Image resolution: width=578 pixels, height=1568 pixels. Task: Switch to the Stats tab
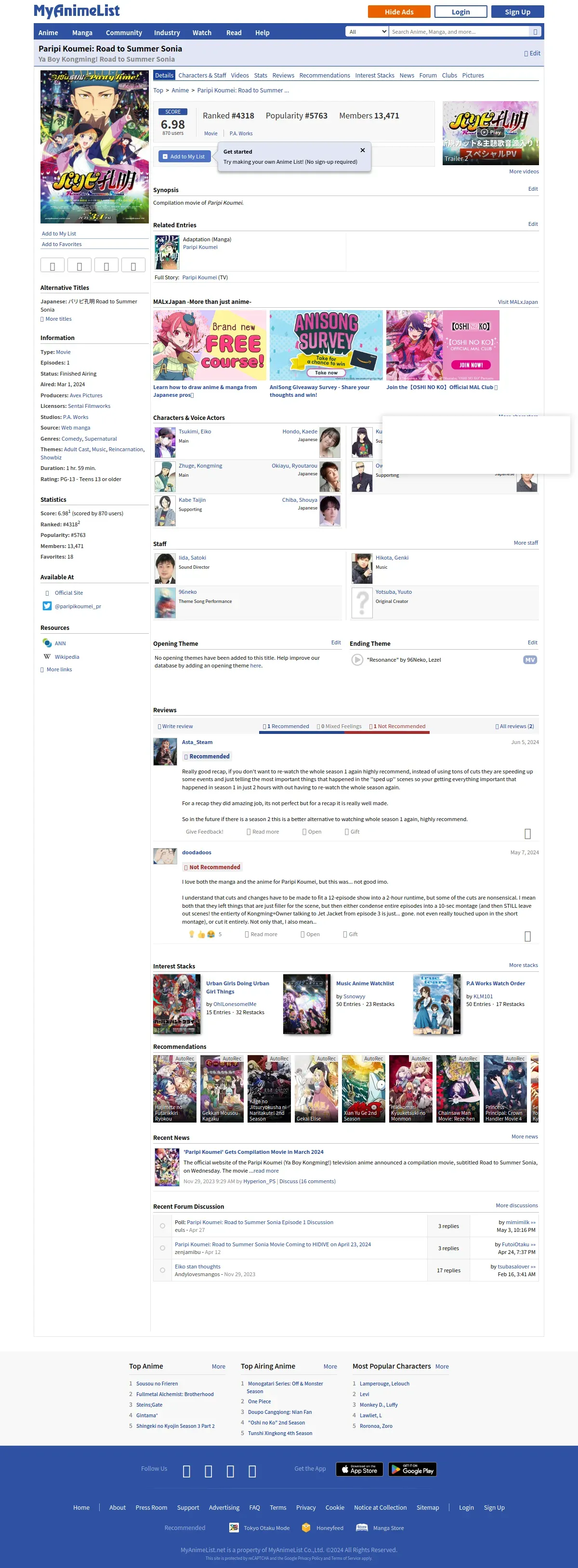pos(261,76)
